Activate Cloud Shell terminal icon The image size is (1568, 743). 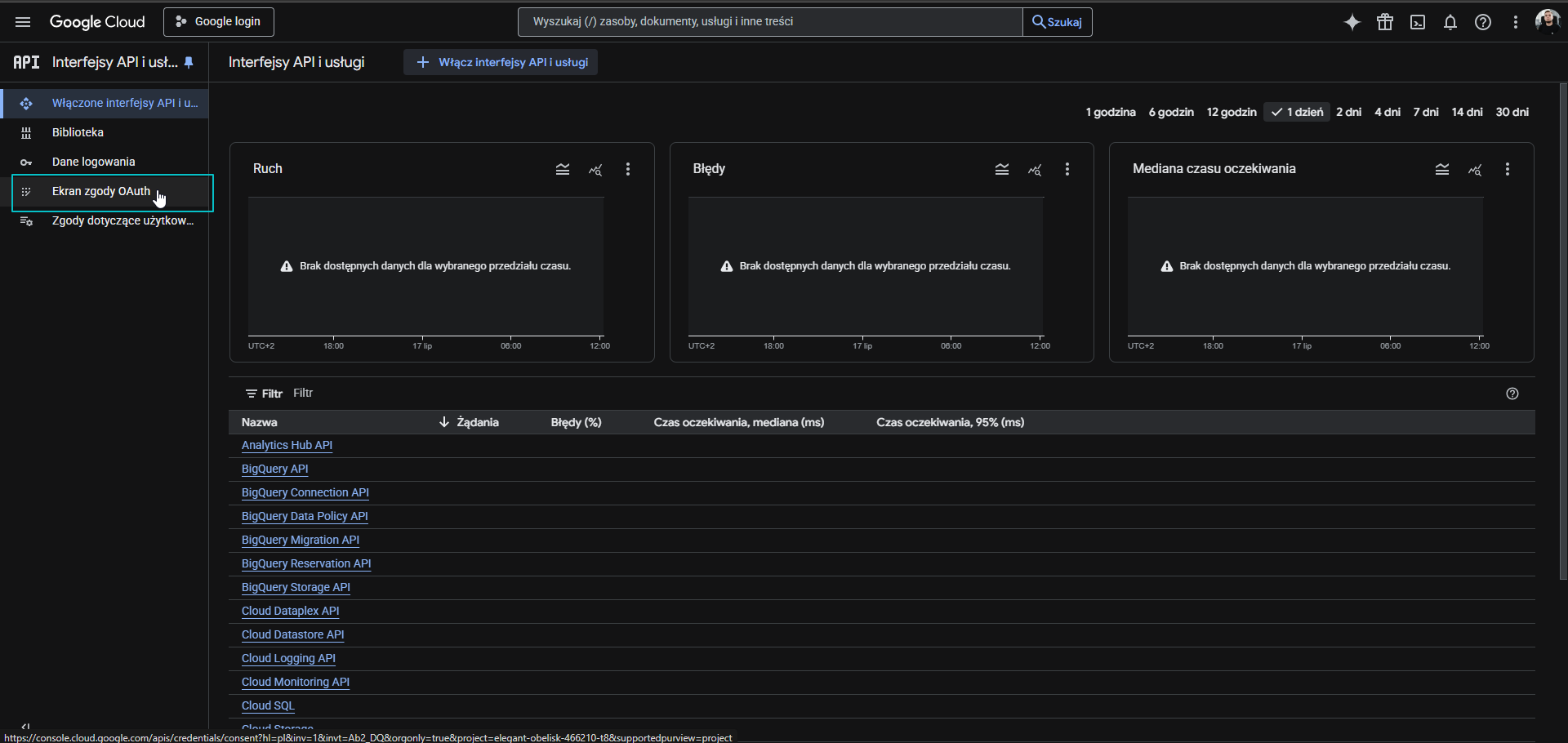1418,22
